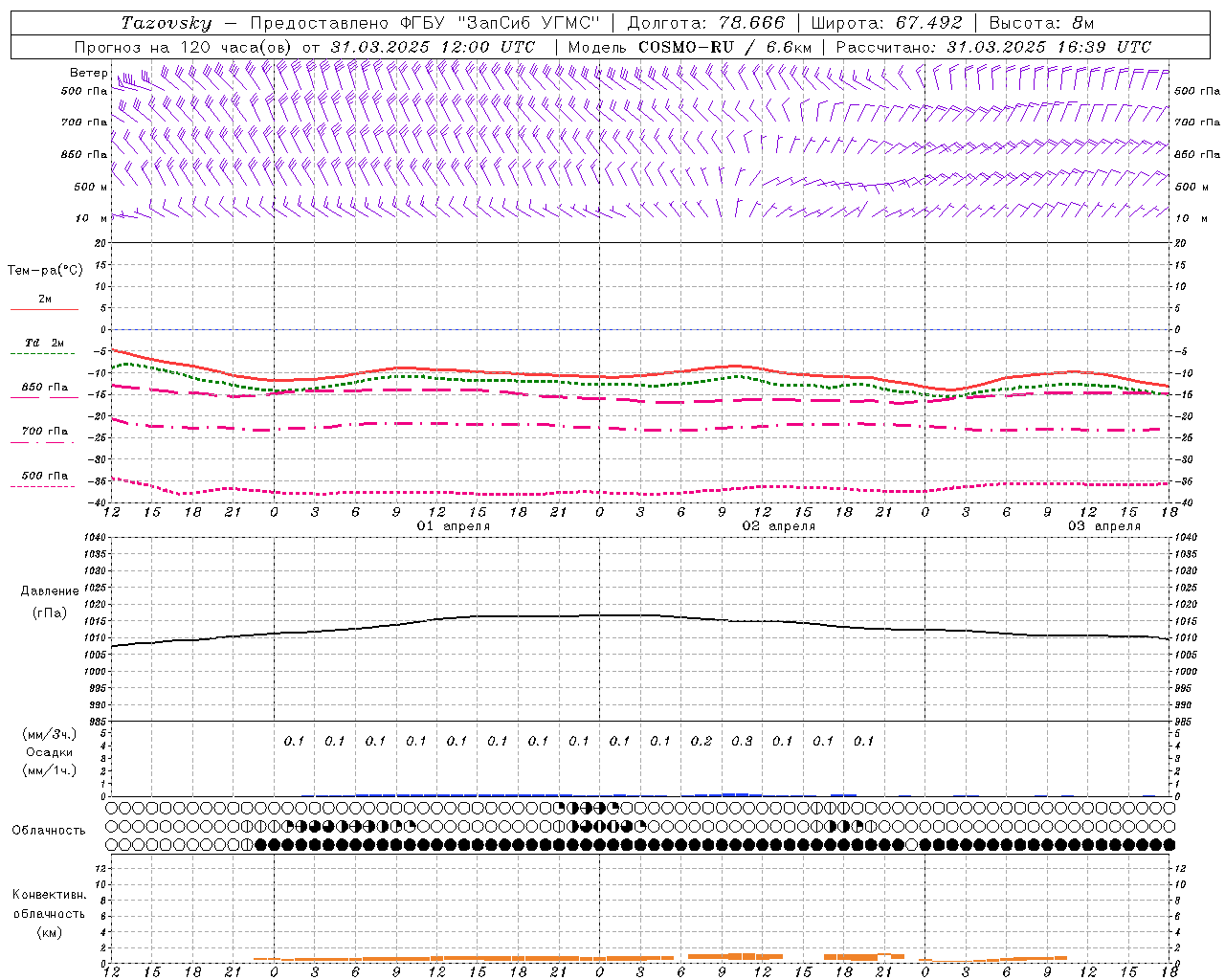Screen dimensions: 1225x980
Task: Click the "(км)" unit under convective cloud label
Action: coord(49,932)
